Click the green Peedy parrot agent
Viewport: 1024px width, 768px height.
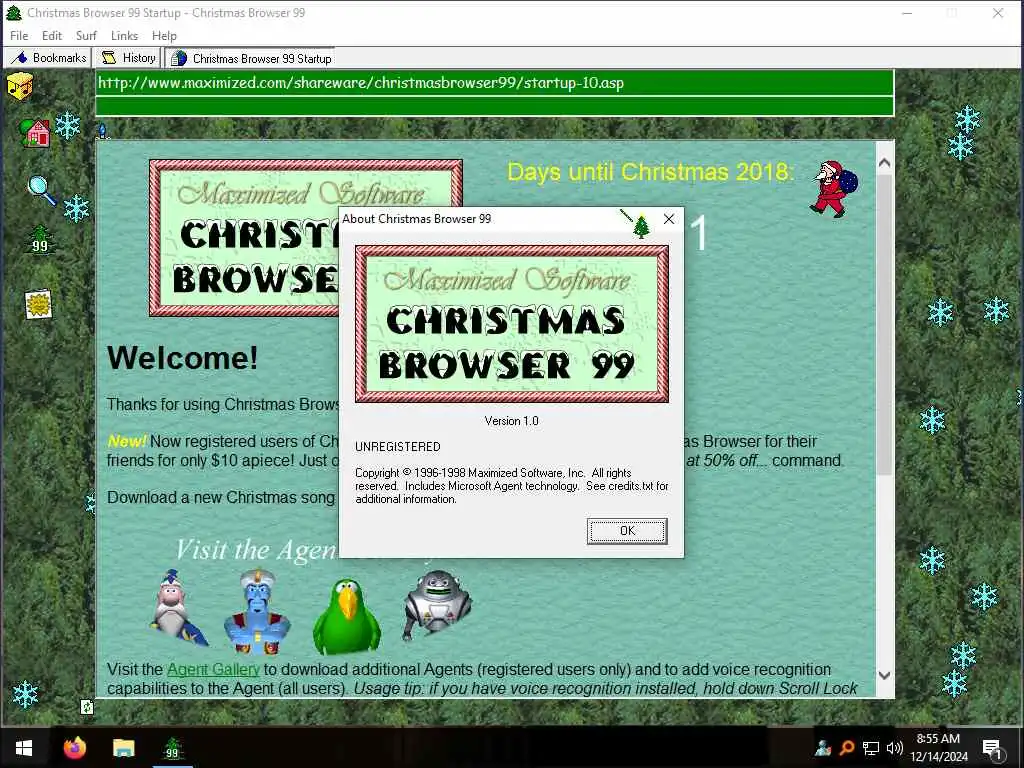[x=347, y=616]
